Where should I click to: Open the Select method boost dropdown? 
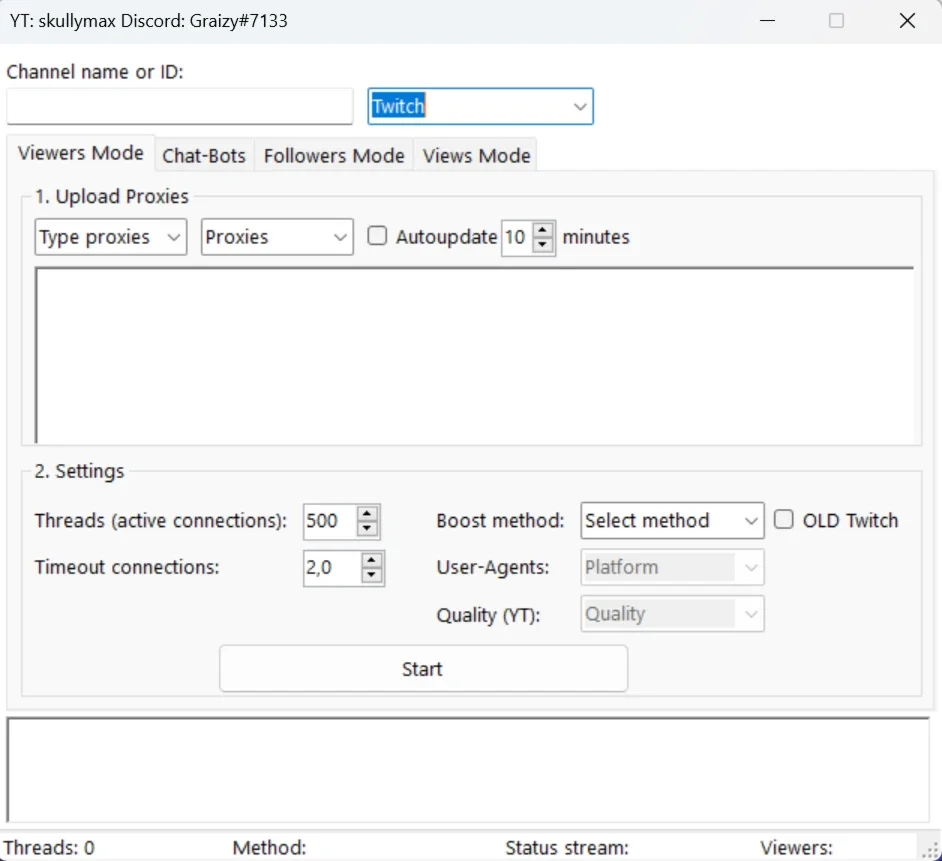(672, 520)
